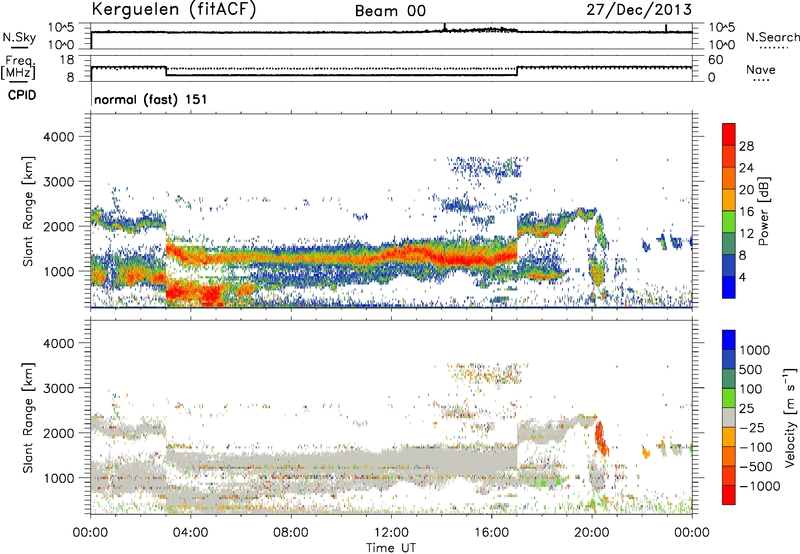This screenshot has width=800, height=554.
Task: Select the normal (fast) 151 text
Action: tap(151, 99)
